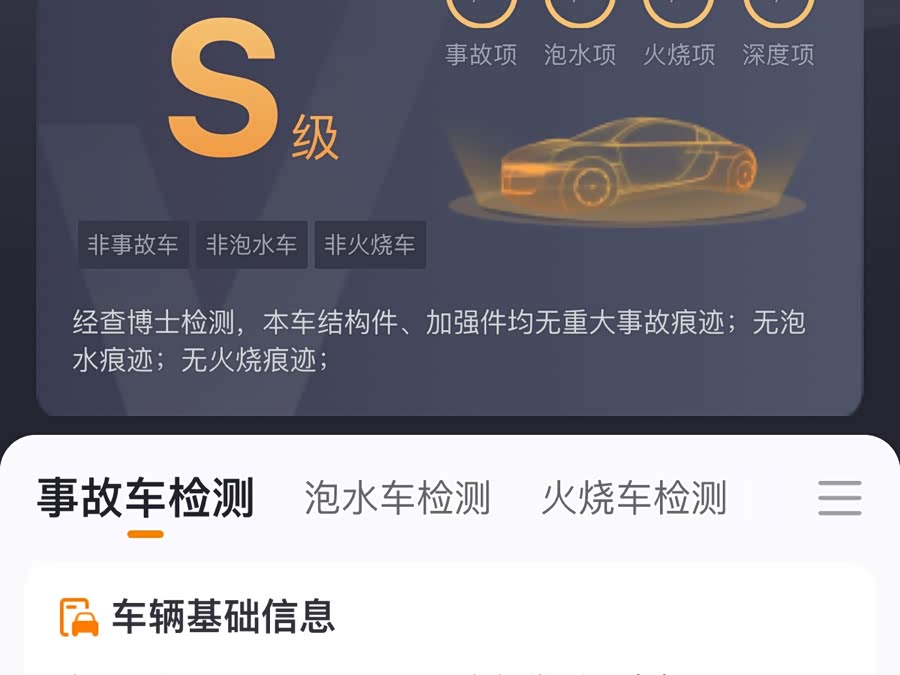Click the 查博士检测 summary description text

tap(439, 341)
